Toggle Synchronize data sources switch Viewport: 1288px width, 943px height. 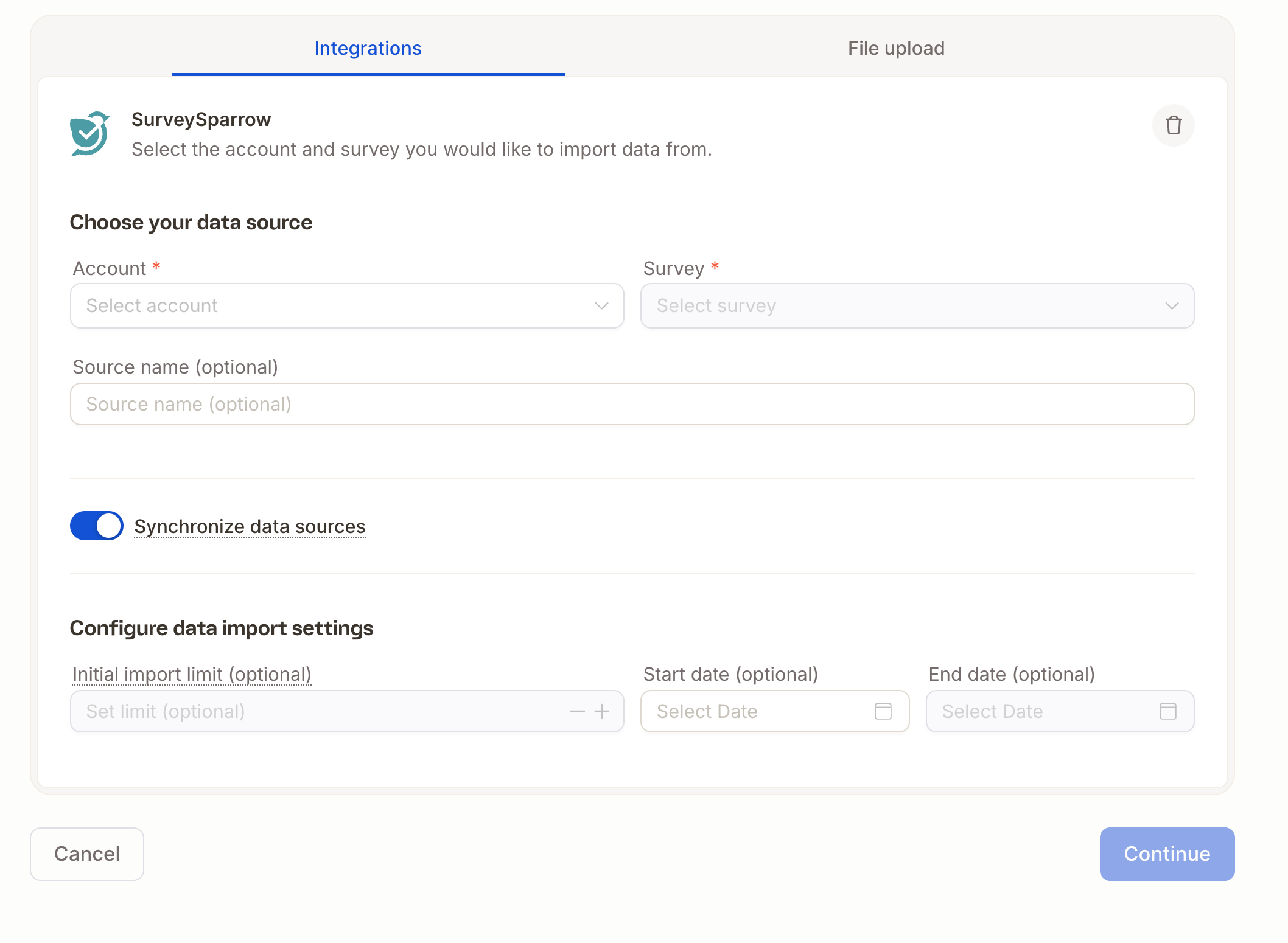point(97,526)
